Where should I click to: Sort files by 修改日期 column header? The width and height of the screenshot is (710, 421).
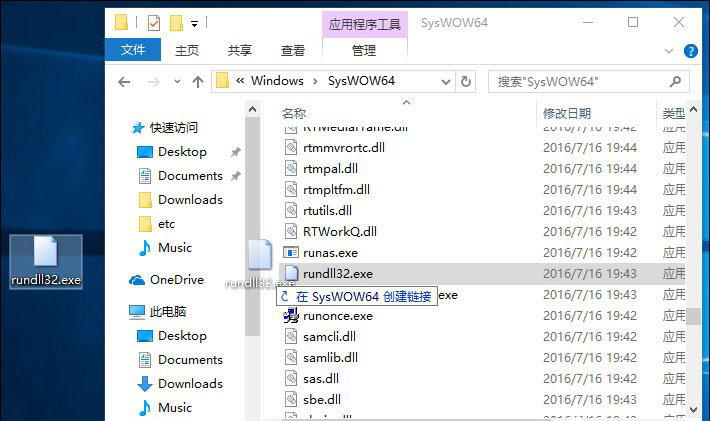567,114
